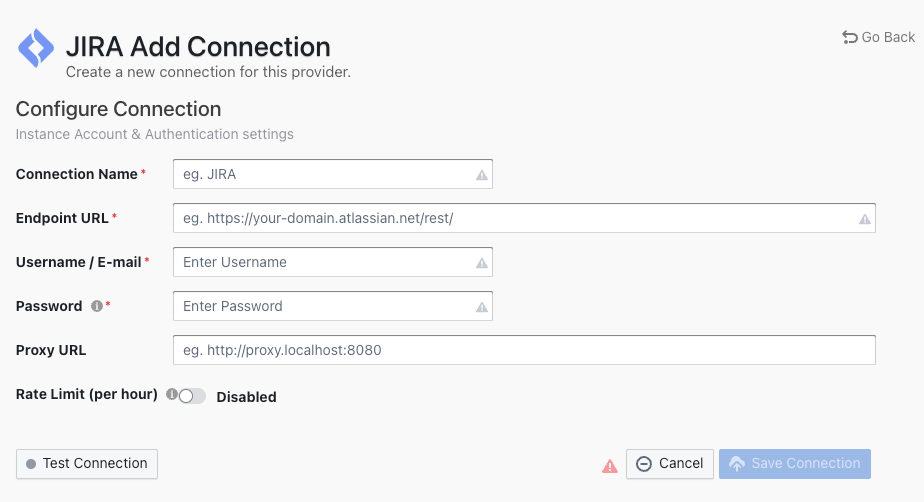
Task: Click the Cancel button
Action: click(670, 464)
